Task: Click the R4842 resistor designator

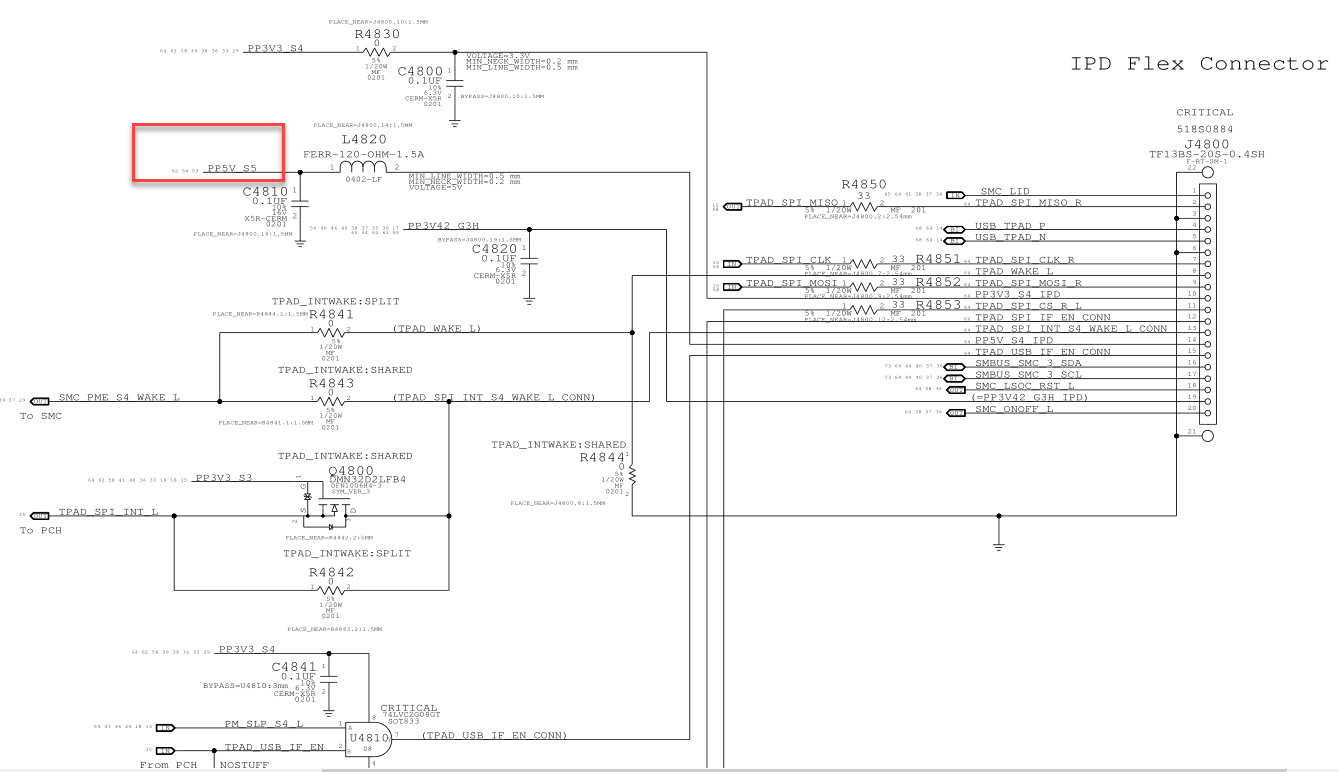Action: [332, 573]
